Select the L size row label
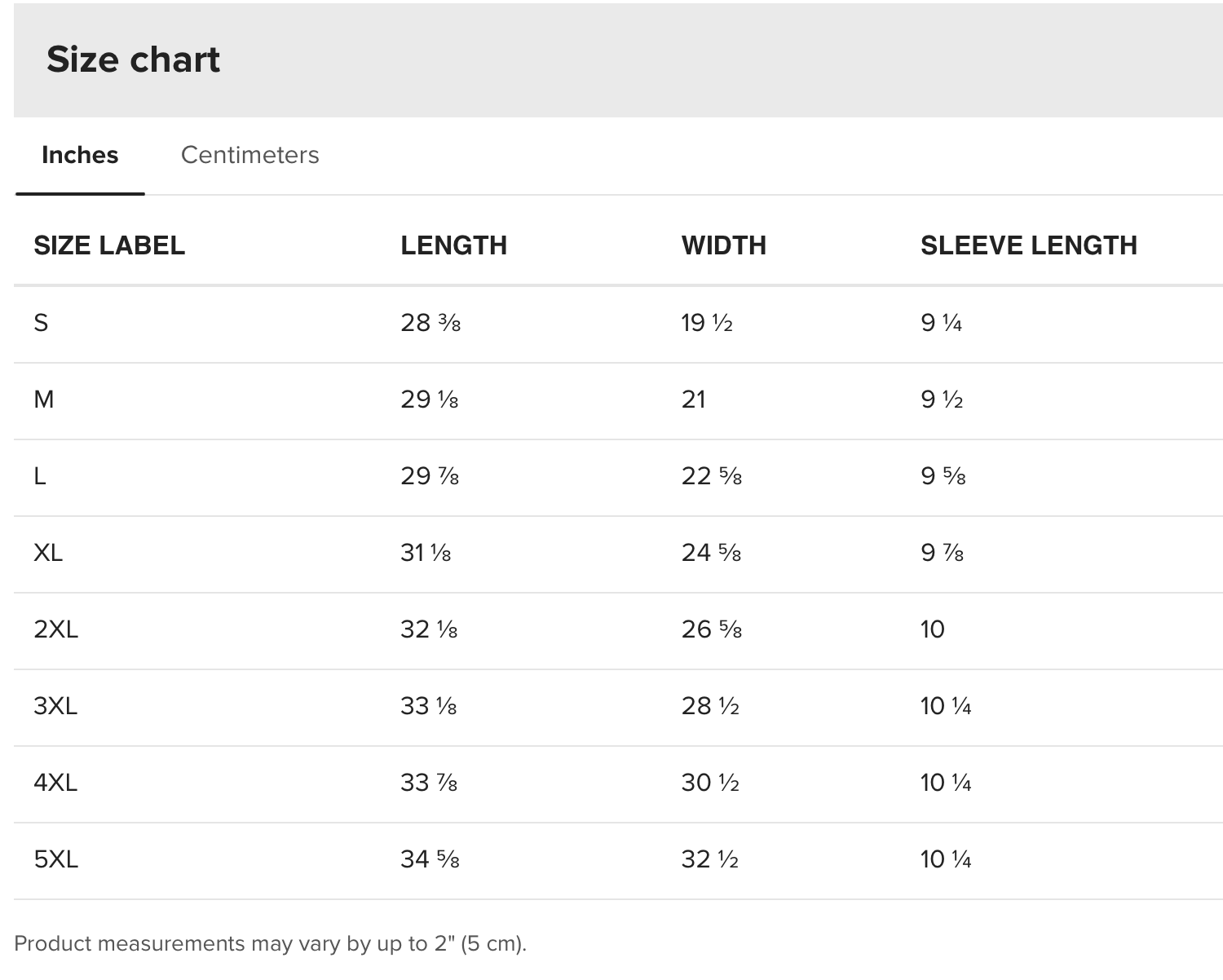The width and height of the screenshot is (1223, 980). click(x=39, y=476)
